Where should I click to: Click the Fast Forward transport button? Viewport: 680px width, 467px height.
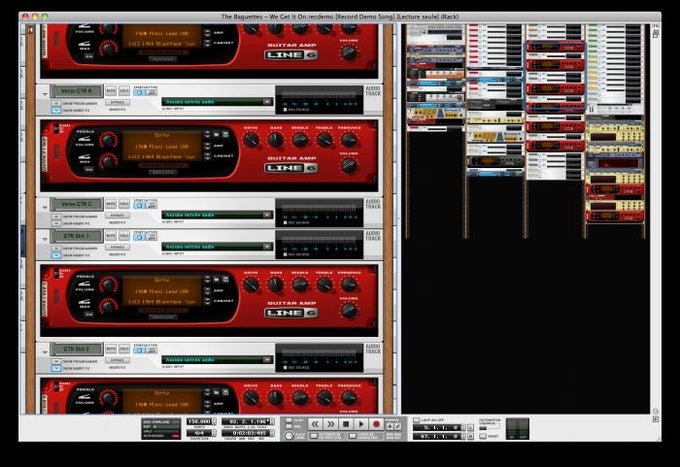(330, 424)
